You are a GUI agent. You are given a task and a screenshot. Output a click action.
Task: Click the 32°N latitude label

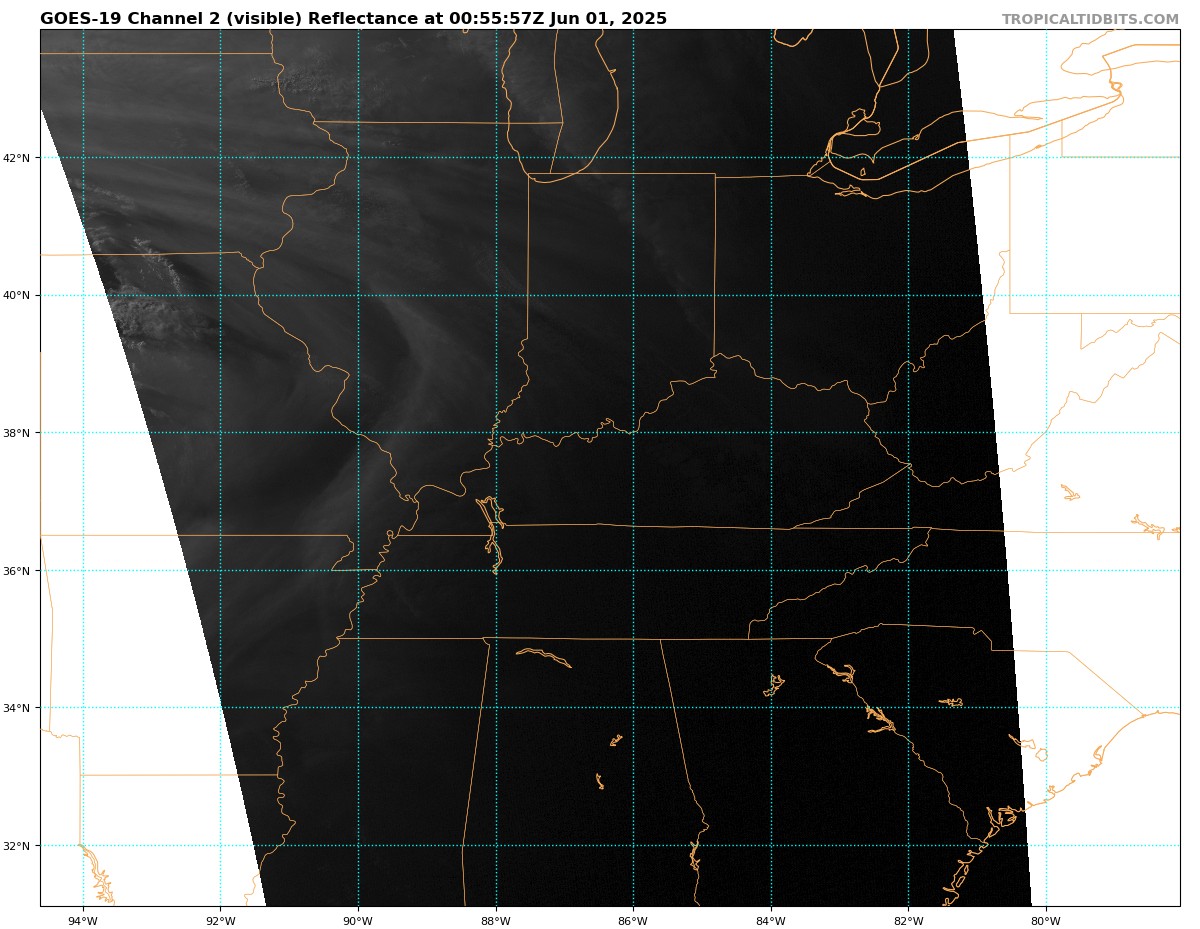17,846
